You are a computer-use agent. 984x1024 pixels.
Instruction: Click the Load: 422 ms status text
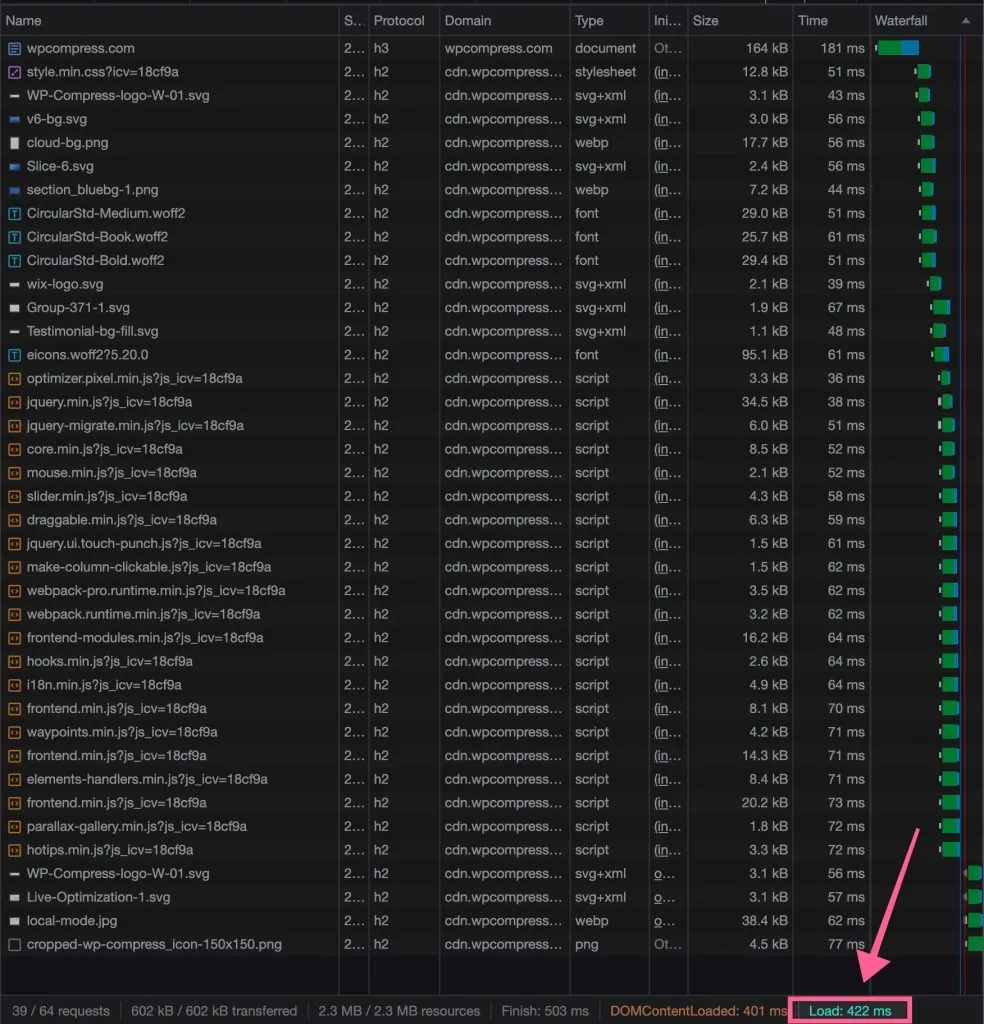coord(851,1010)
